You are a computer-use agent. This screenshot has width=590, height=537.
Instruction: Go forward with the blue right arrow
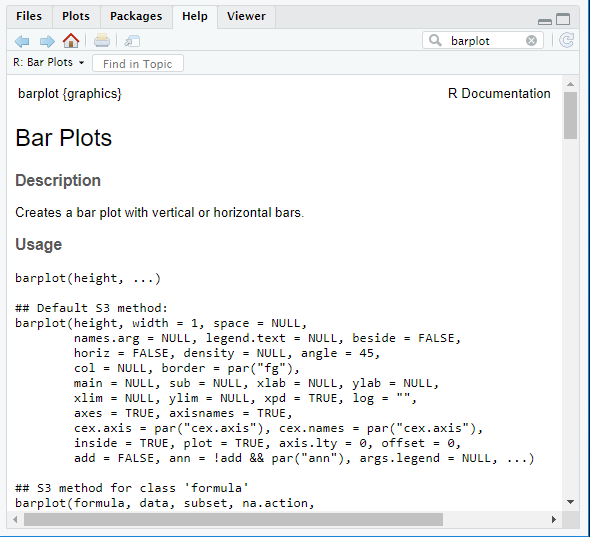(47, 41)
